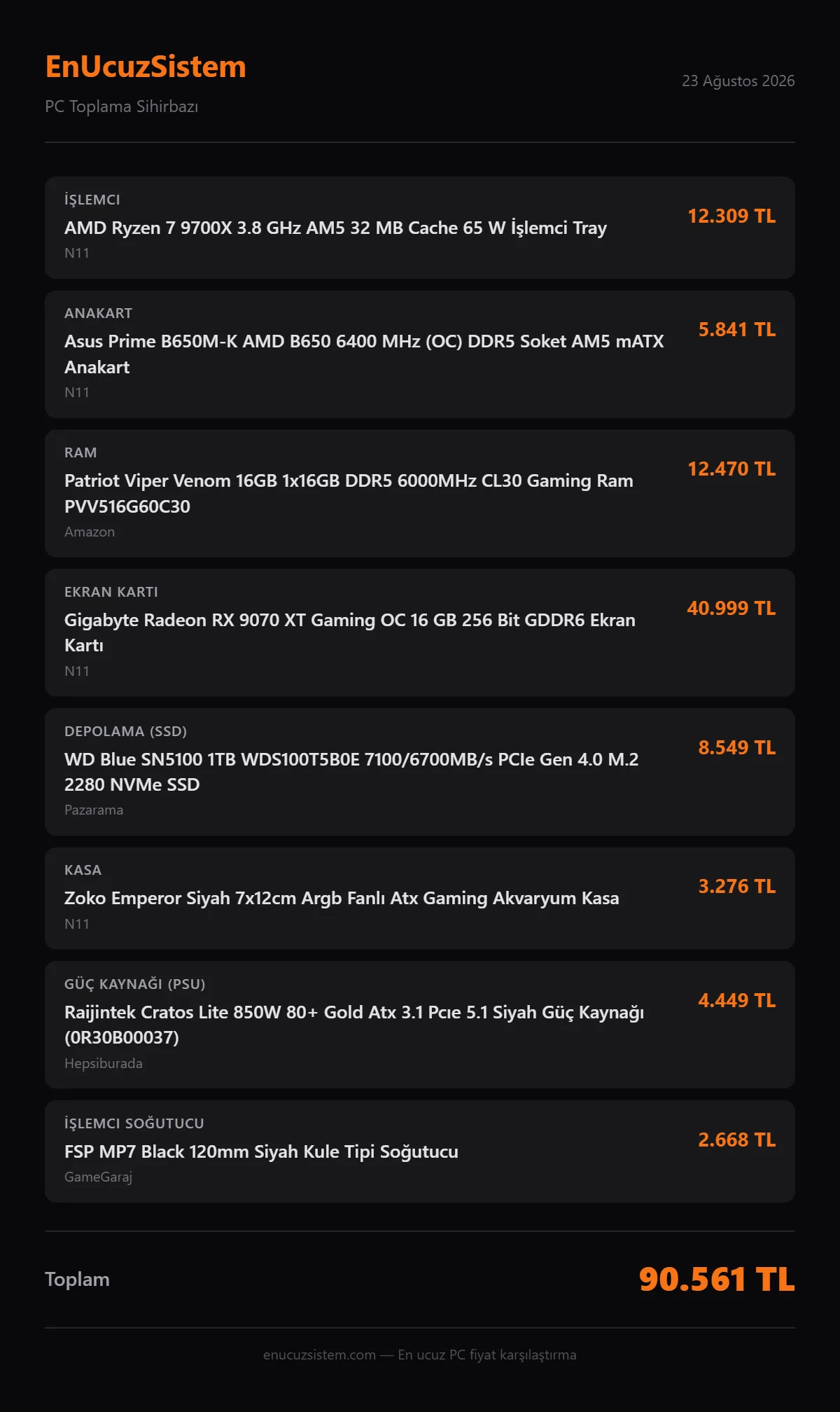Click the 8.549 TL SSD price
840x1412 pixels.
737,747
